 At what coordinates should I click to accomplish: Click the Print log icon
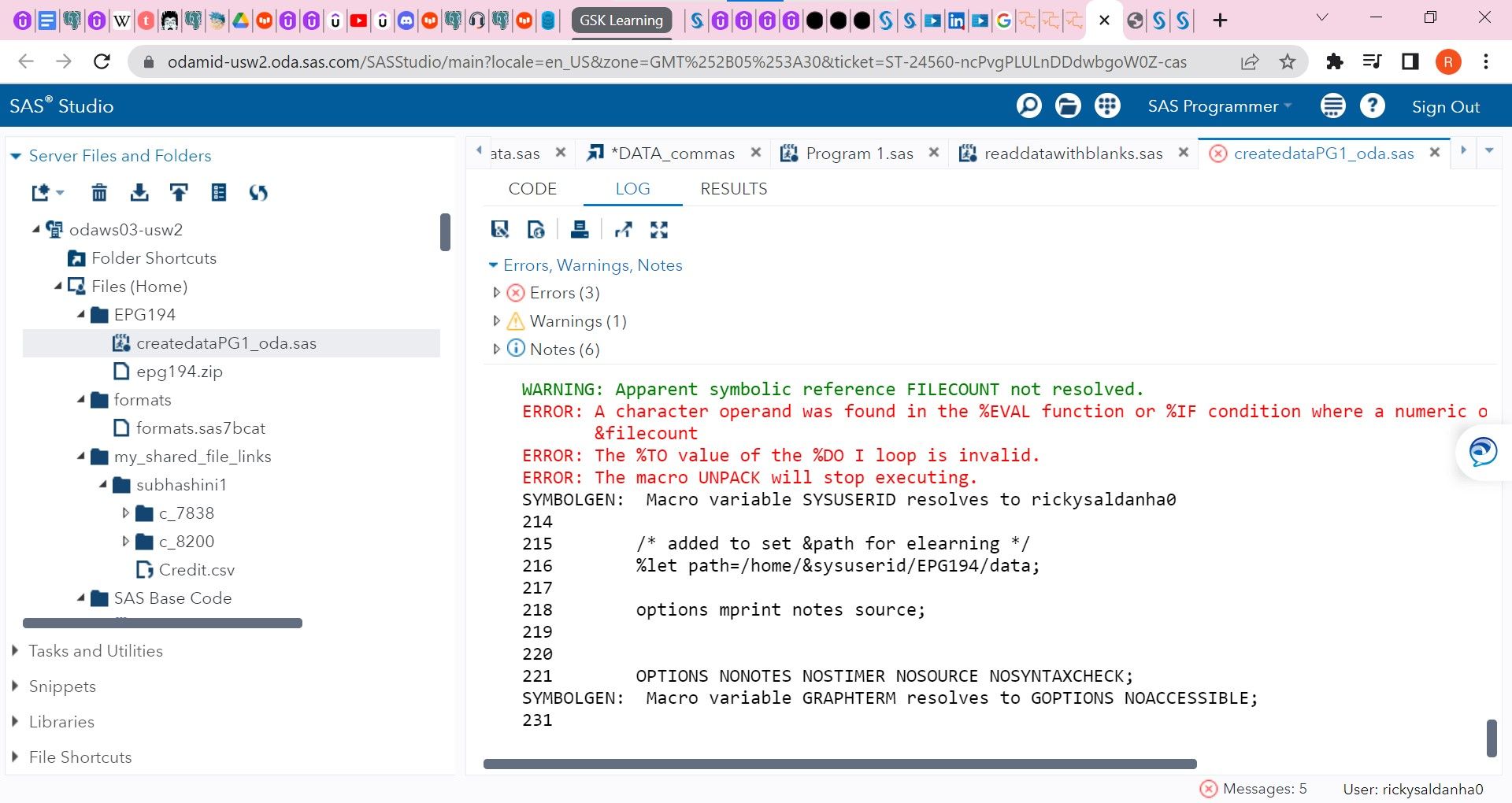[580, 229]
